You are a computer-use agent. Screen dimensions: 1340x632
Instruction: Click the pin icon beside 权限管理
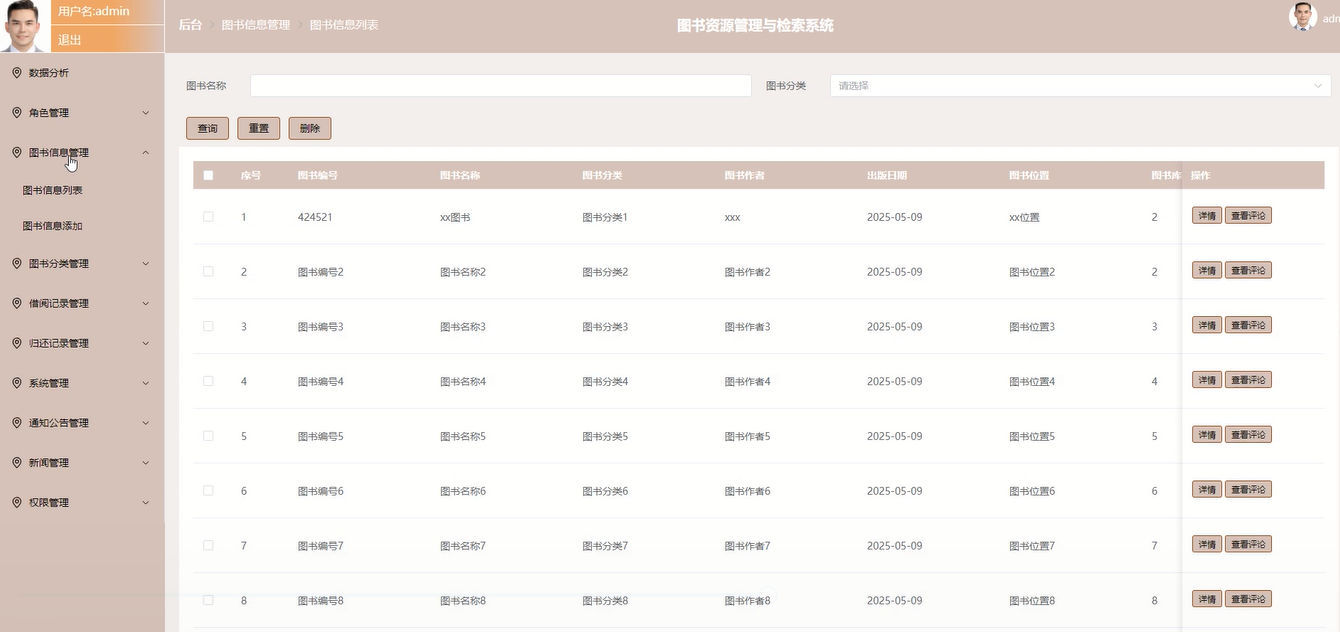click(x=17, y=503)
